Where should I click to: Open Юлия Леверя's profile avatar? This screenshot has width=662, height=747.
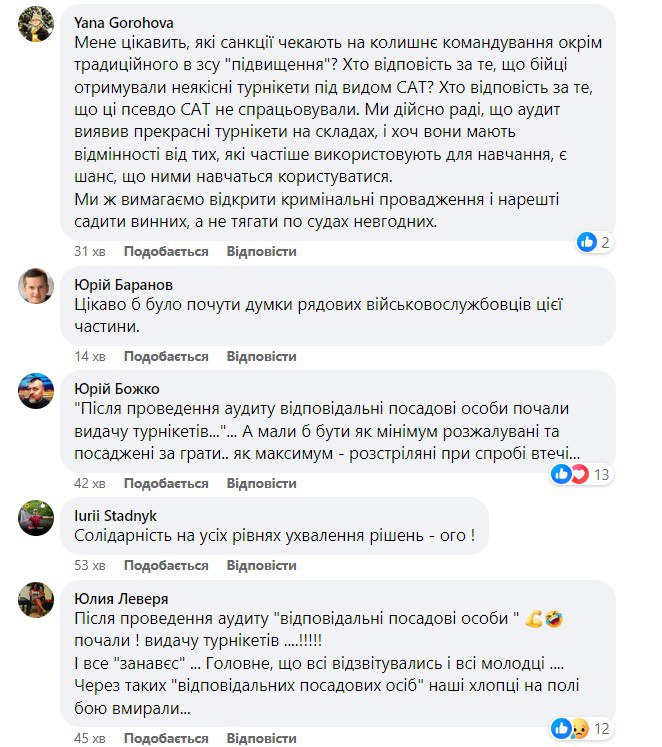[36, 599]
